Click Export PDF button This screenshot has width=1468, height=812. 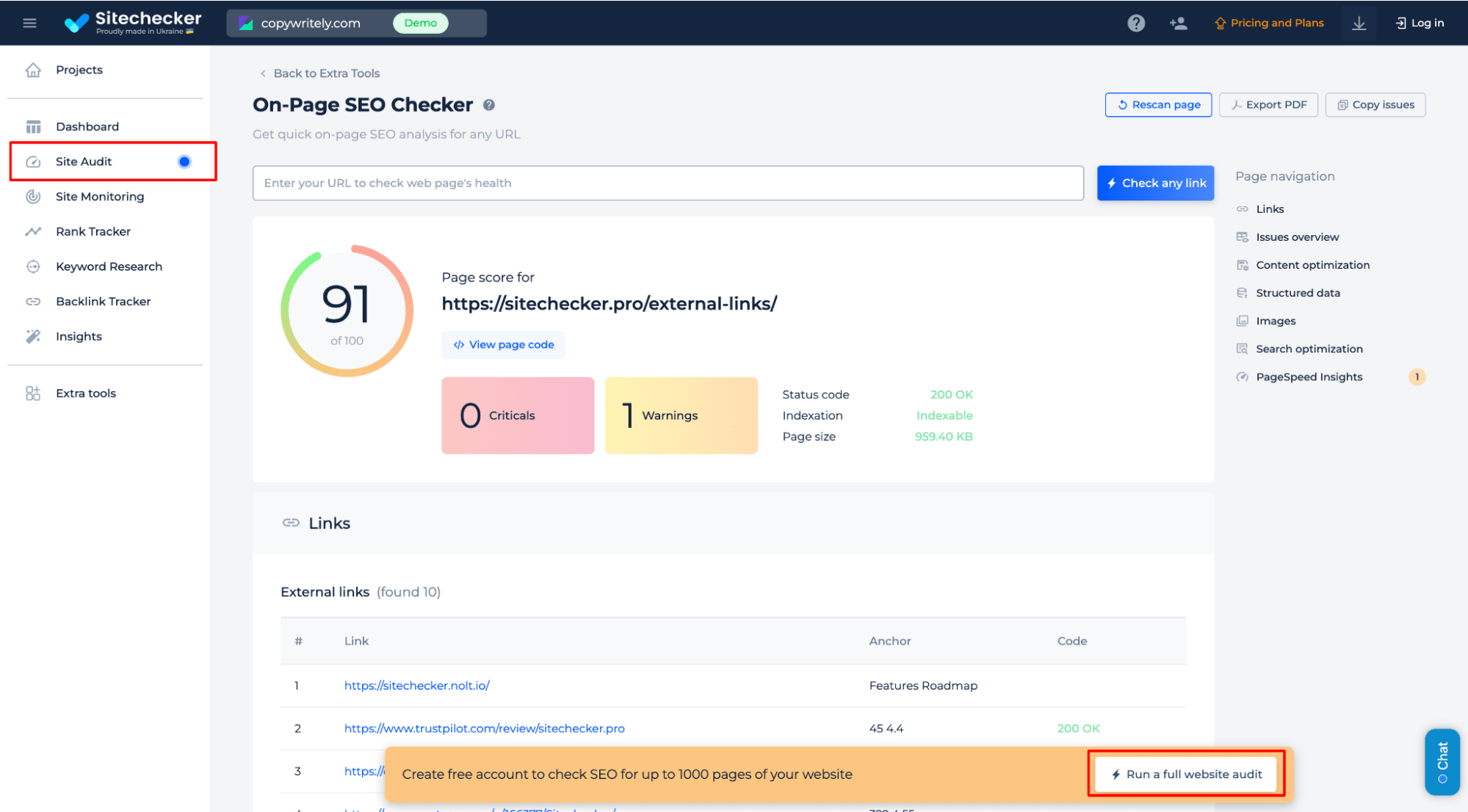coord(1268,105)
